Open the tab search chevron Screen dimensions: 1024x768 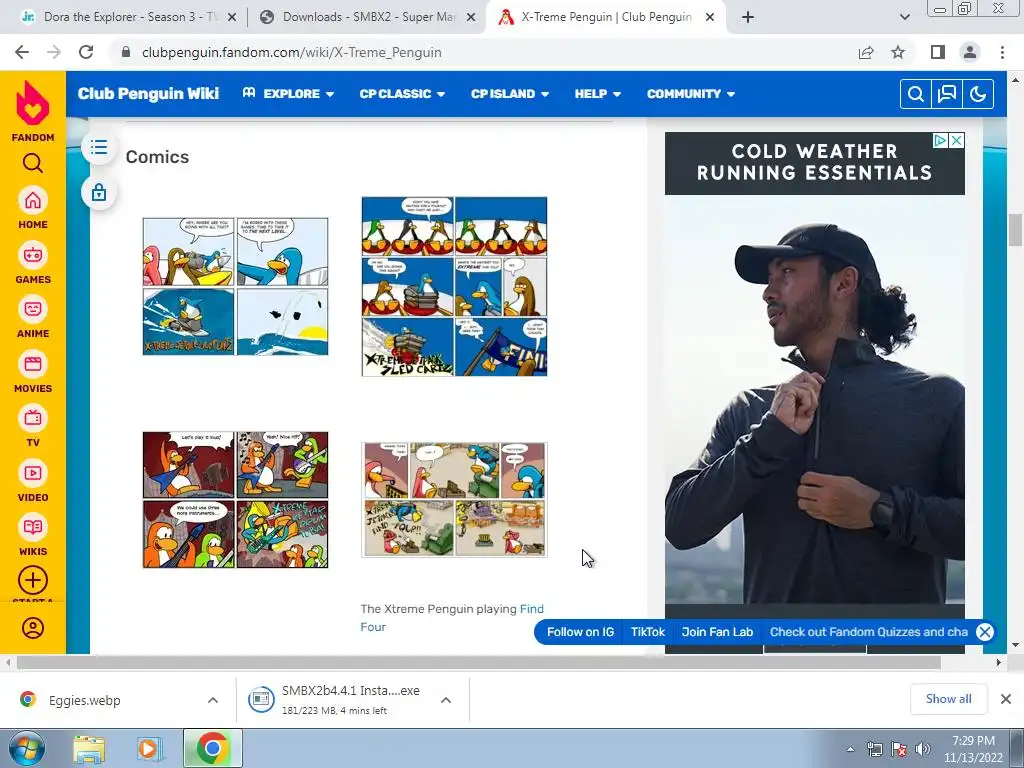[x=904, y=18]
